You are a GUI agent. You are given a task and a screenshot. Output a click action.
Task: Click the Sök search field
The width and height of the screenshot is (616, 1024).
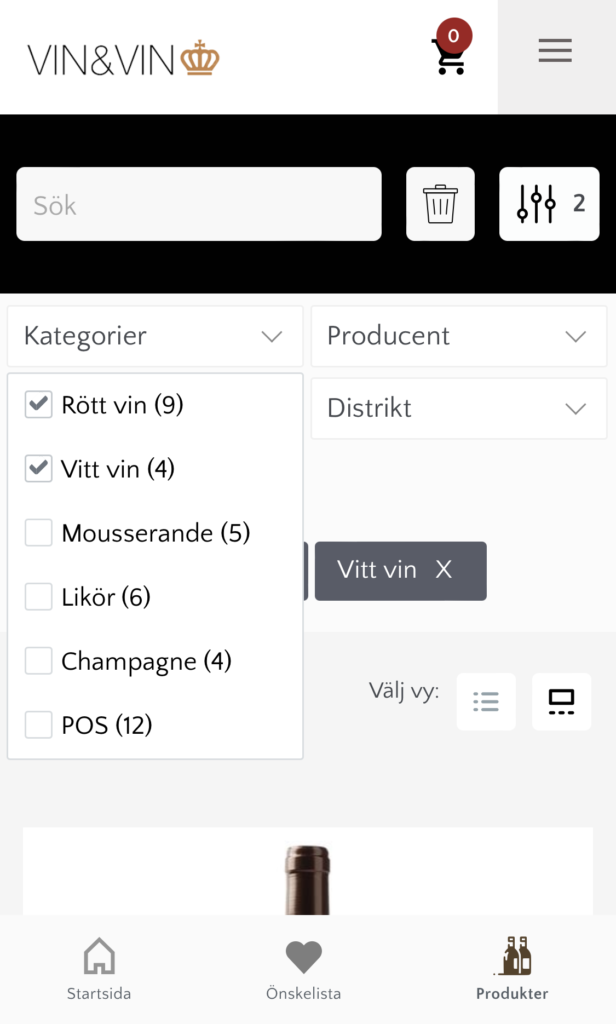click(198, 205)
